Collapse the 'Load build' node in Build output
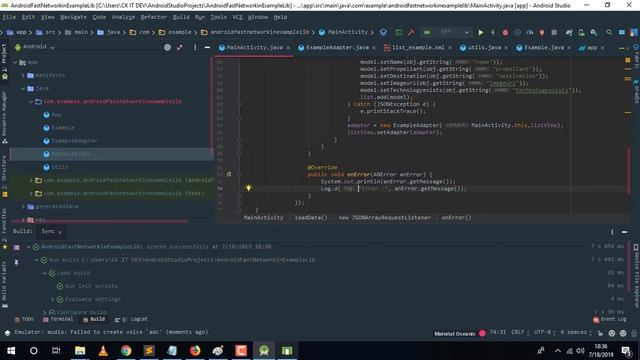Image resolution: width=640 pixels, height=360 pixels. [44, 273]
